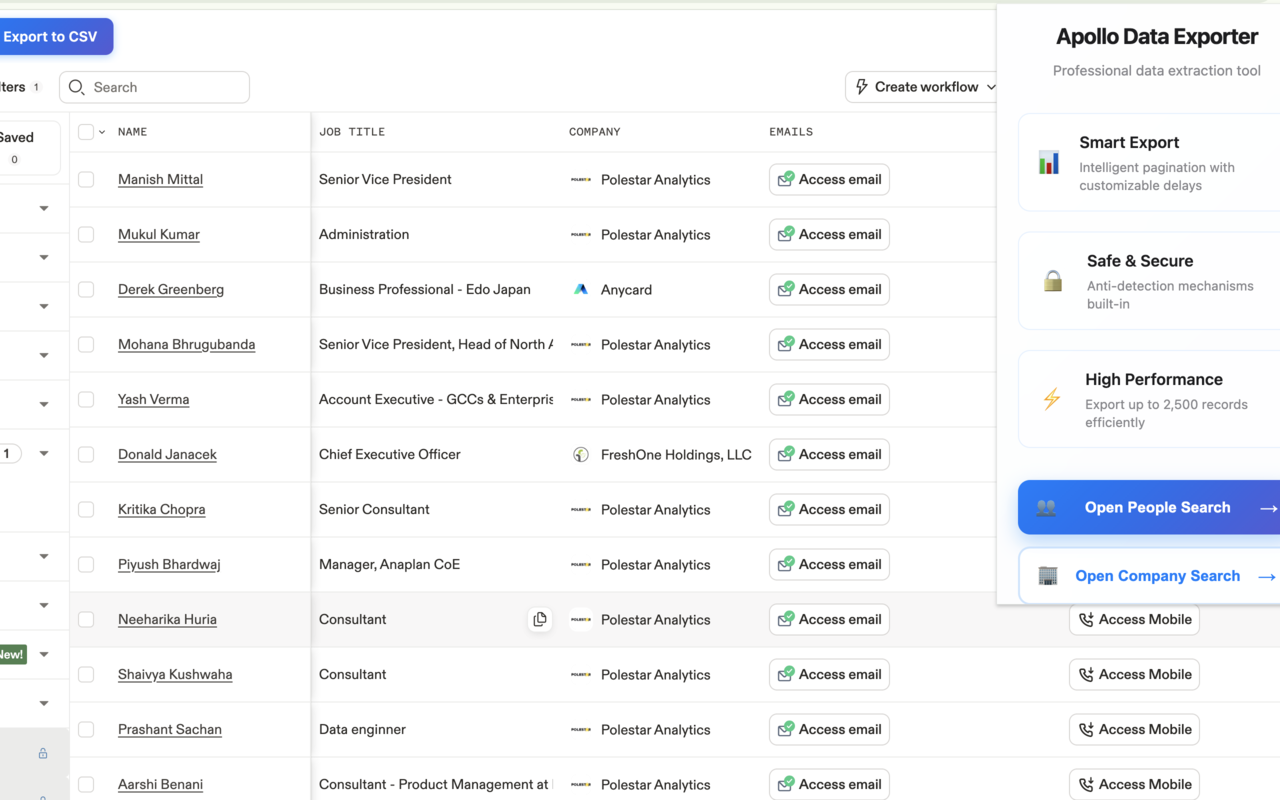Viewport: 1280px width, 800px height.
Task: Click Access Mobile for Shaivya Kushwaha
Action: pyautogui.click(x=1134, y=675)
